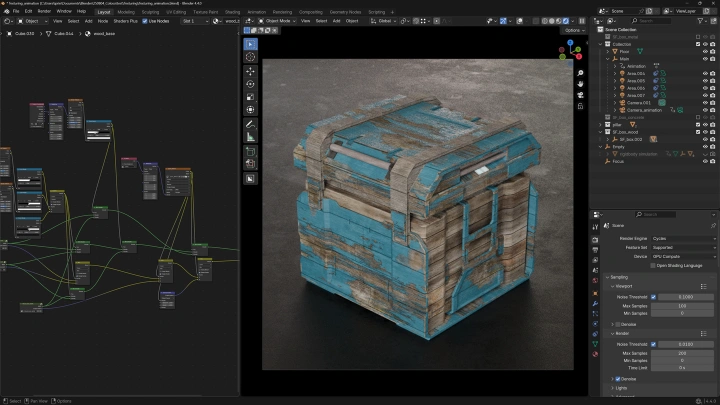The height and width of the screenshot is (405, 720).
Task: Open the Render Engine dropdown showing Cycles
Action: point(683,238)
